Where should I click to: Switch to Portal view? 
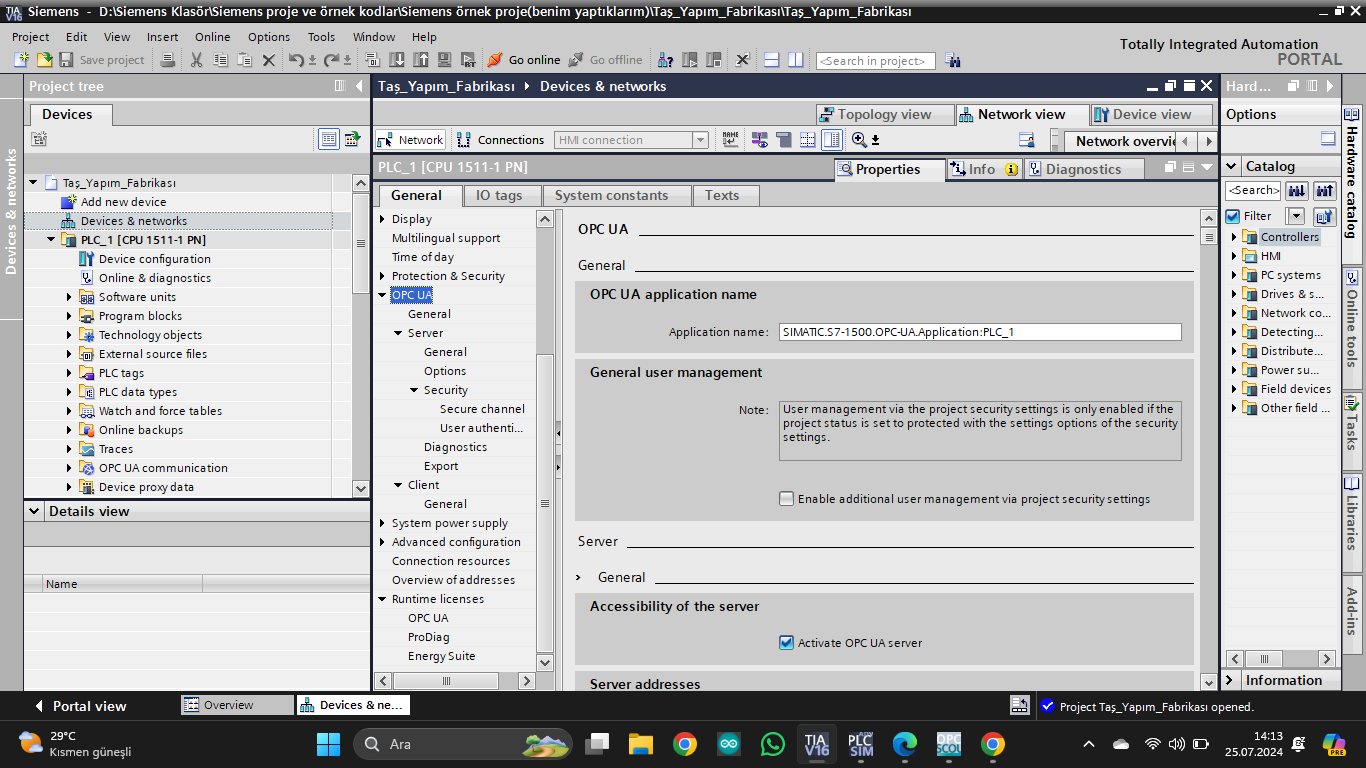pos(80,706)
